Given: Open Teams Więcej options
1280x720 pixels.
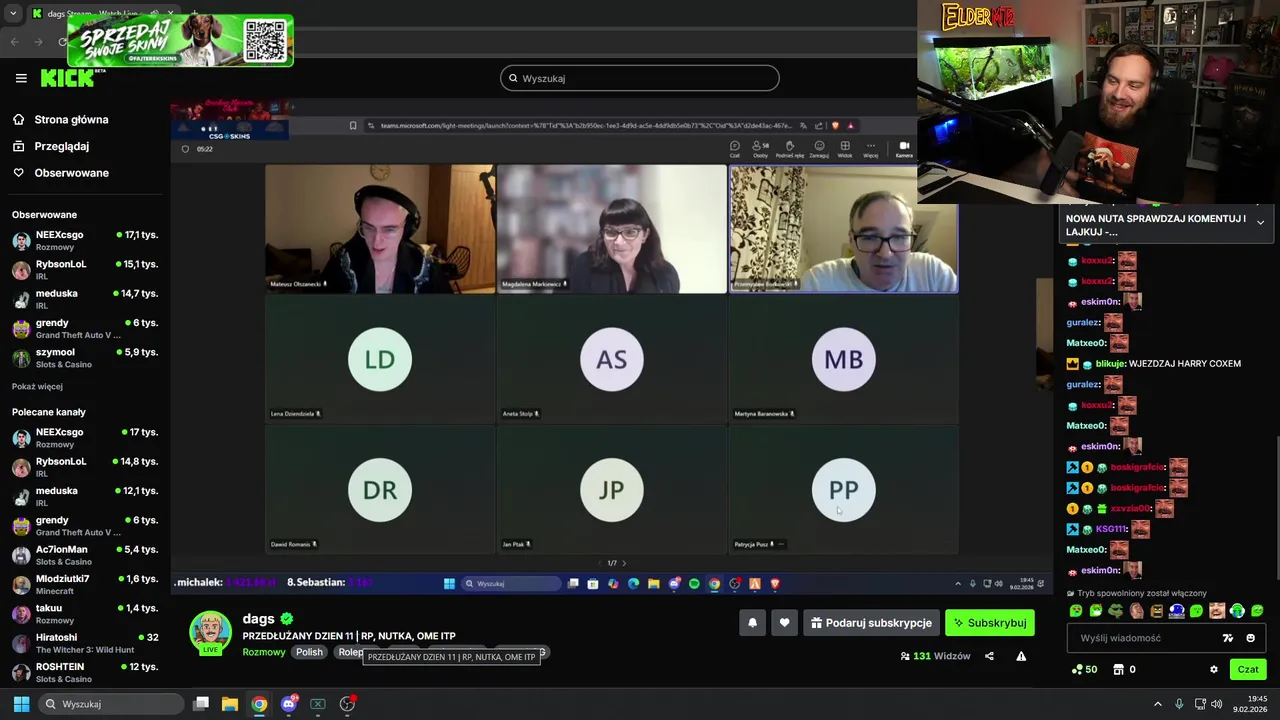Looking at the screenshot, I should 871,148.
